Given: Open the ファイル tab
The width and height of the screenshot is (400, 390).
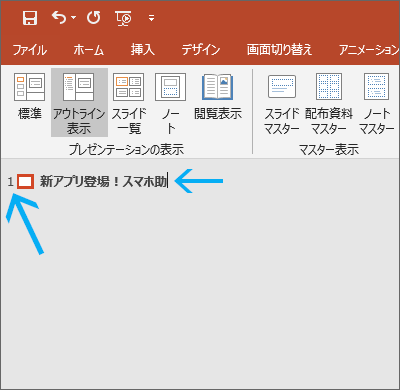Looking at the screenshot, I should pyautogui.click(x=30, y=50).
